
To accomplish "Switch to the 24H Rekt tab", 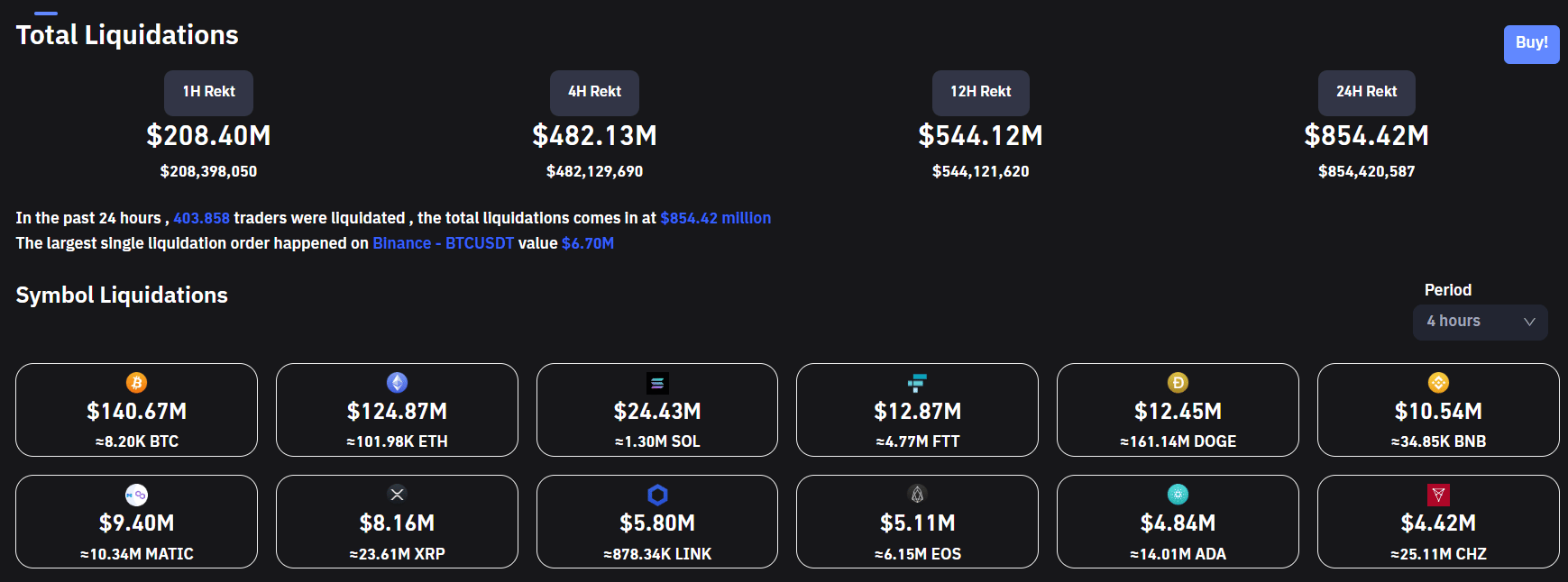I will click(1366, 92).
